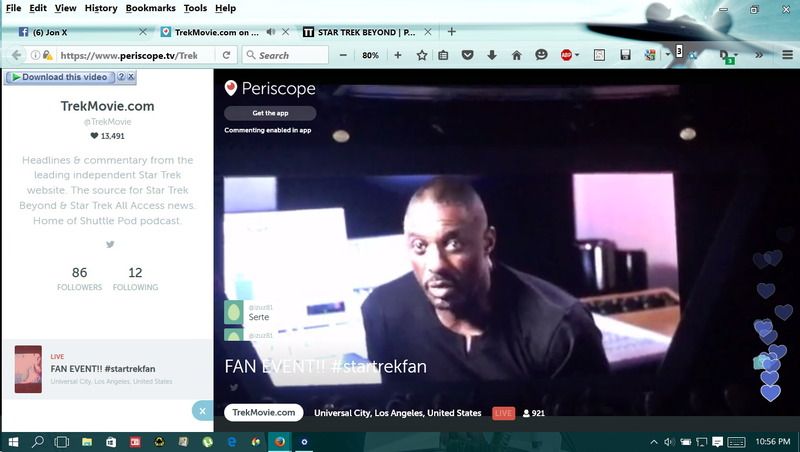This screenshot has height=452, width=800.
Task: Click the Periscope logo
Action: [x=269, y=88]
